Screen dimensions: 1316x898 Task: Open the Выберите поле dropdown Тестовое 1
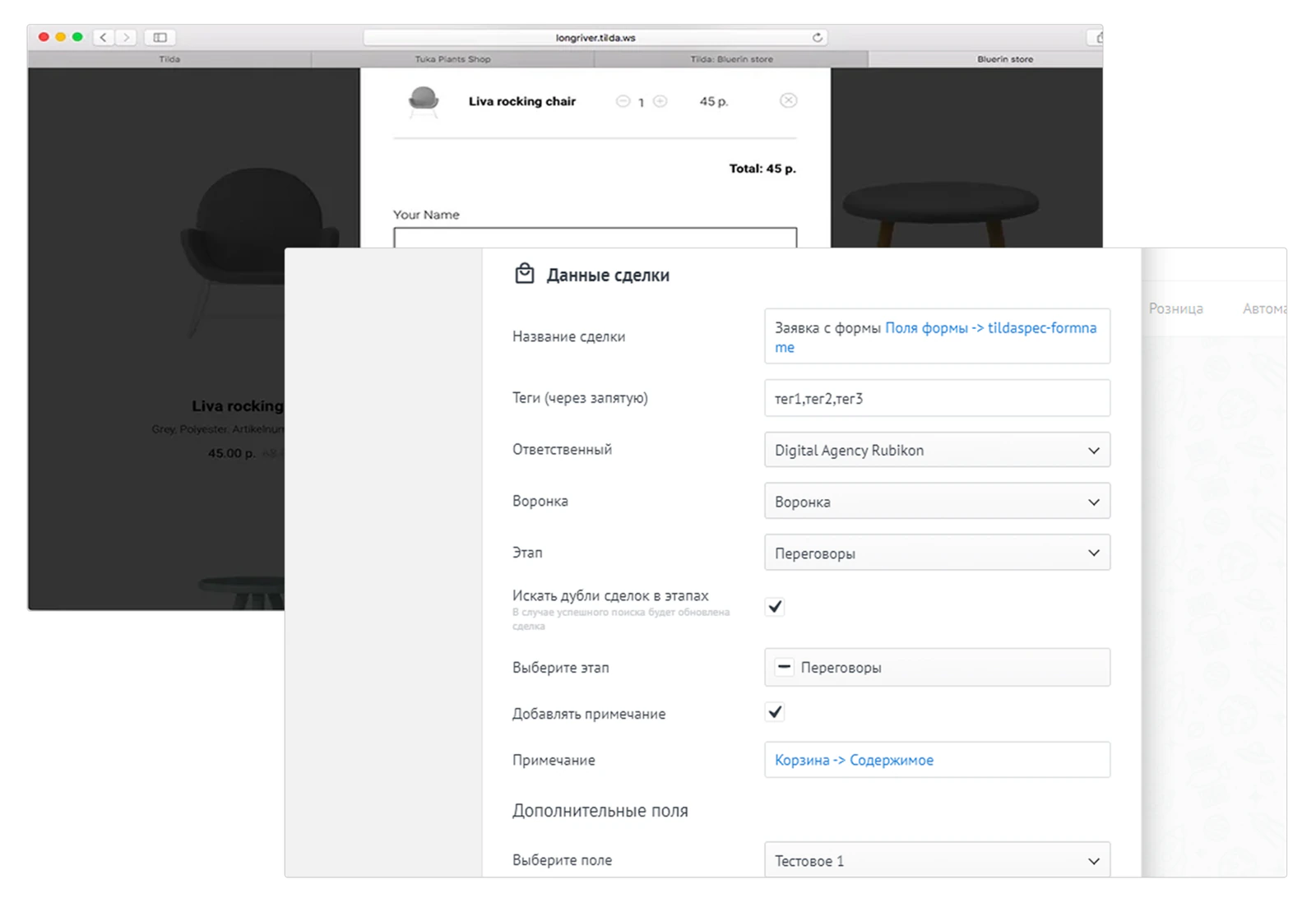pos(937,860)
